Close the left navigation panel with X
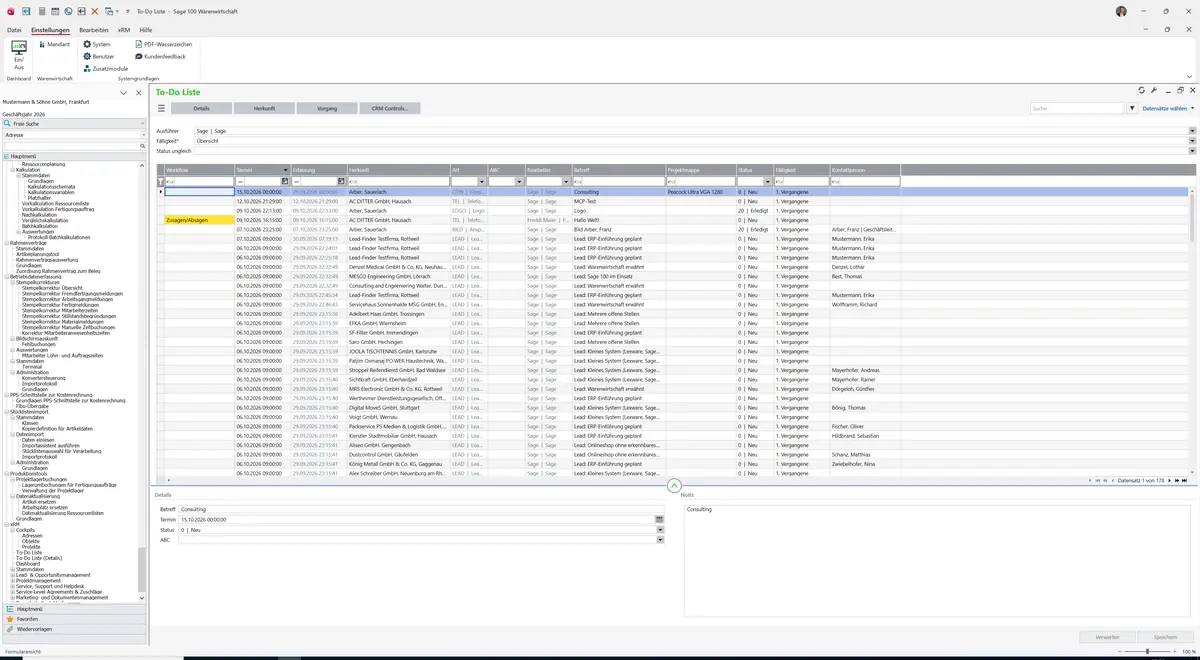The image size is (1200, 660). (x=138, y=92)
